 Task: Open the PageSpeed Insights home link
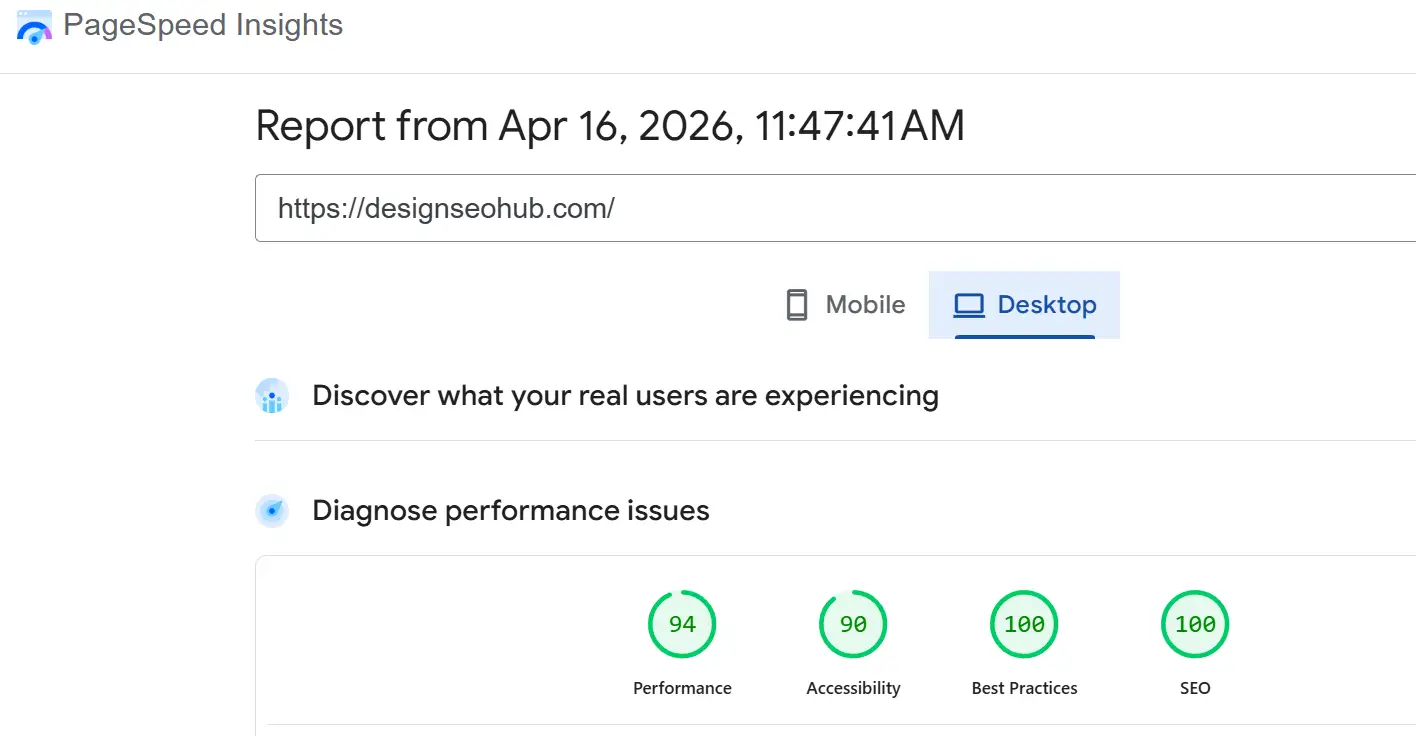click(178, 26)
